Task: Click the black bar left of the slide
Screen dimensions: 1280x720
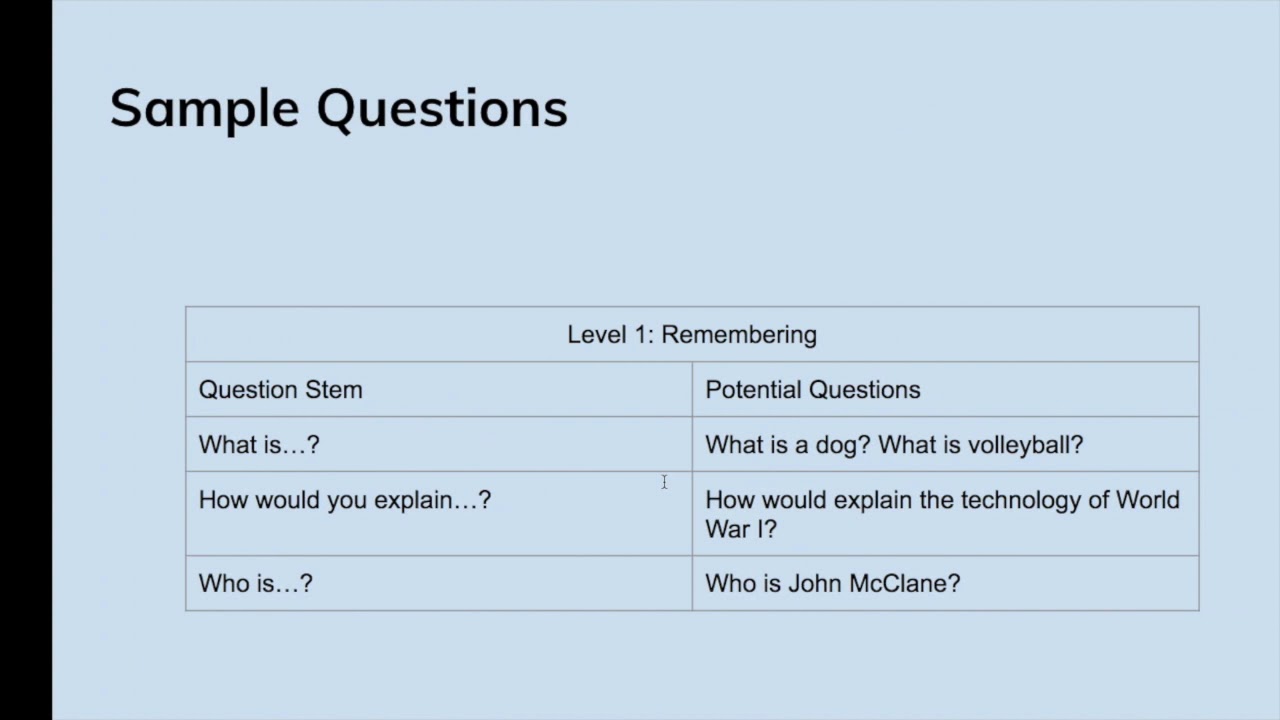Action: coord(26,360)
